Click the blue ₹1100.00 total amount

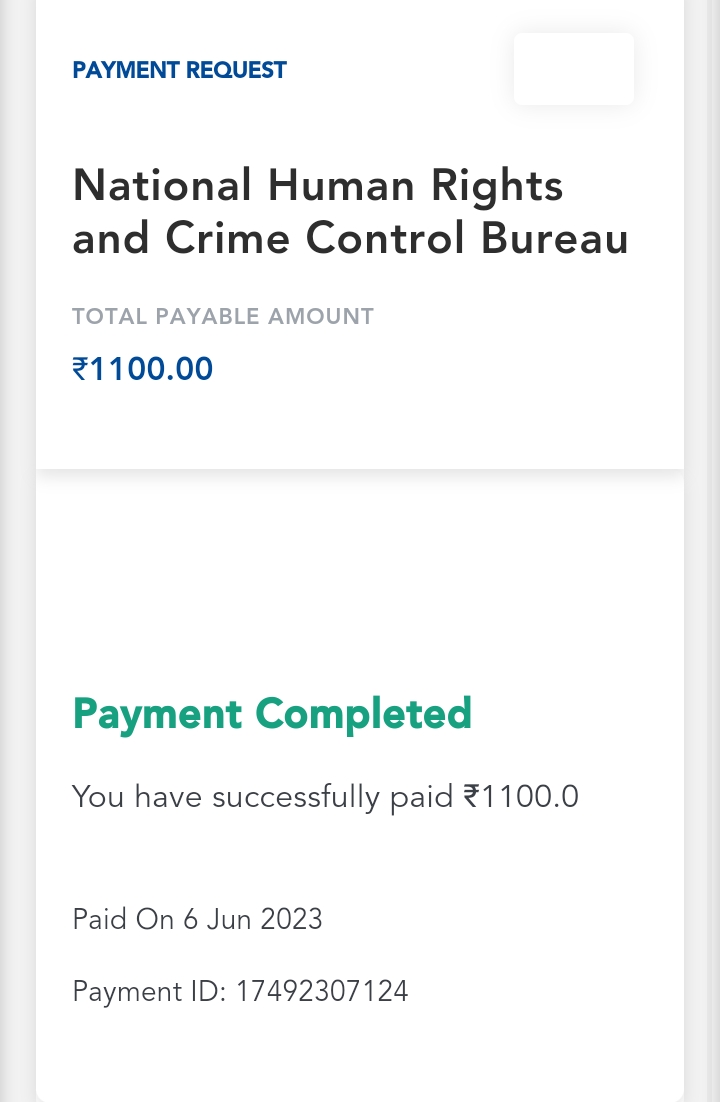[143, 369]
